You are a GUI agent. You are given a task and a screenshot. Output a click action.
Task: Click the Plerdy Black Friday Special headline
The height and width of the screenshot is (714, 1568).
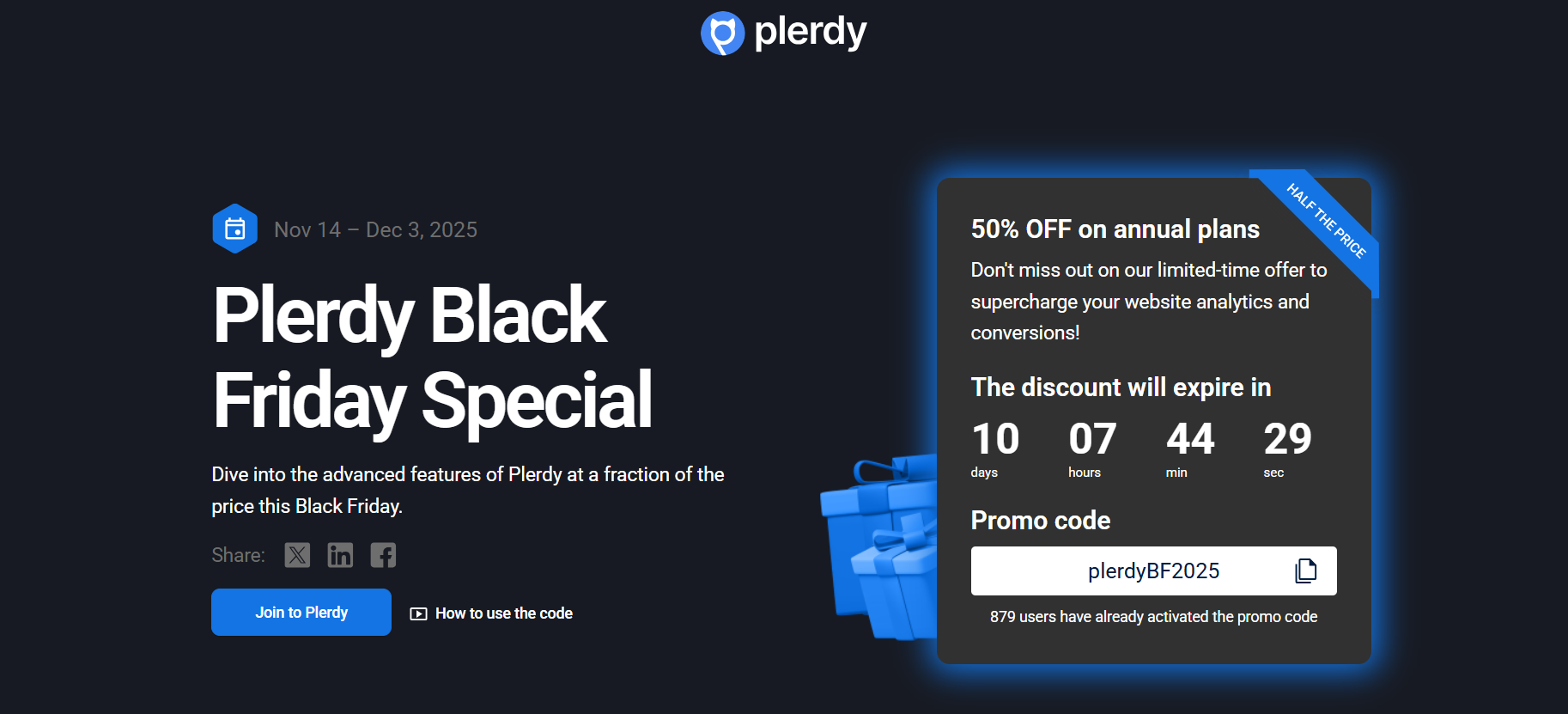[432, 357]
